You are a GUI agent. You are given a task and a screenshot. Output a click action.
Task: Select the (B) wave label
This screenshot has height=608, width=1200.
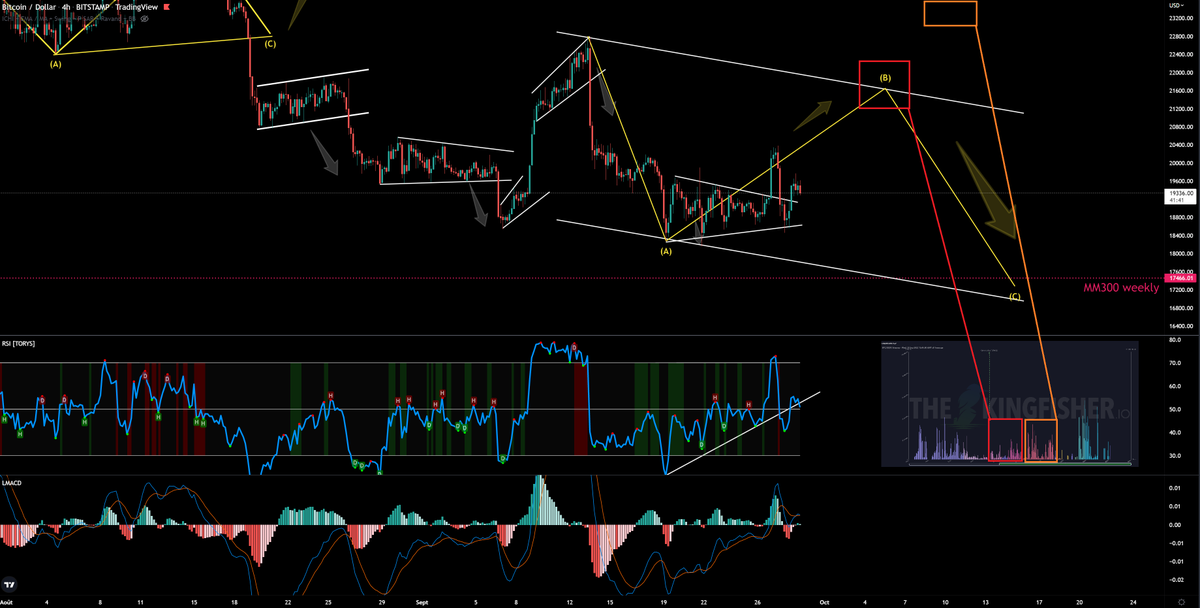click(x=885, y=78)
